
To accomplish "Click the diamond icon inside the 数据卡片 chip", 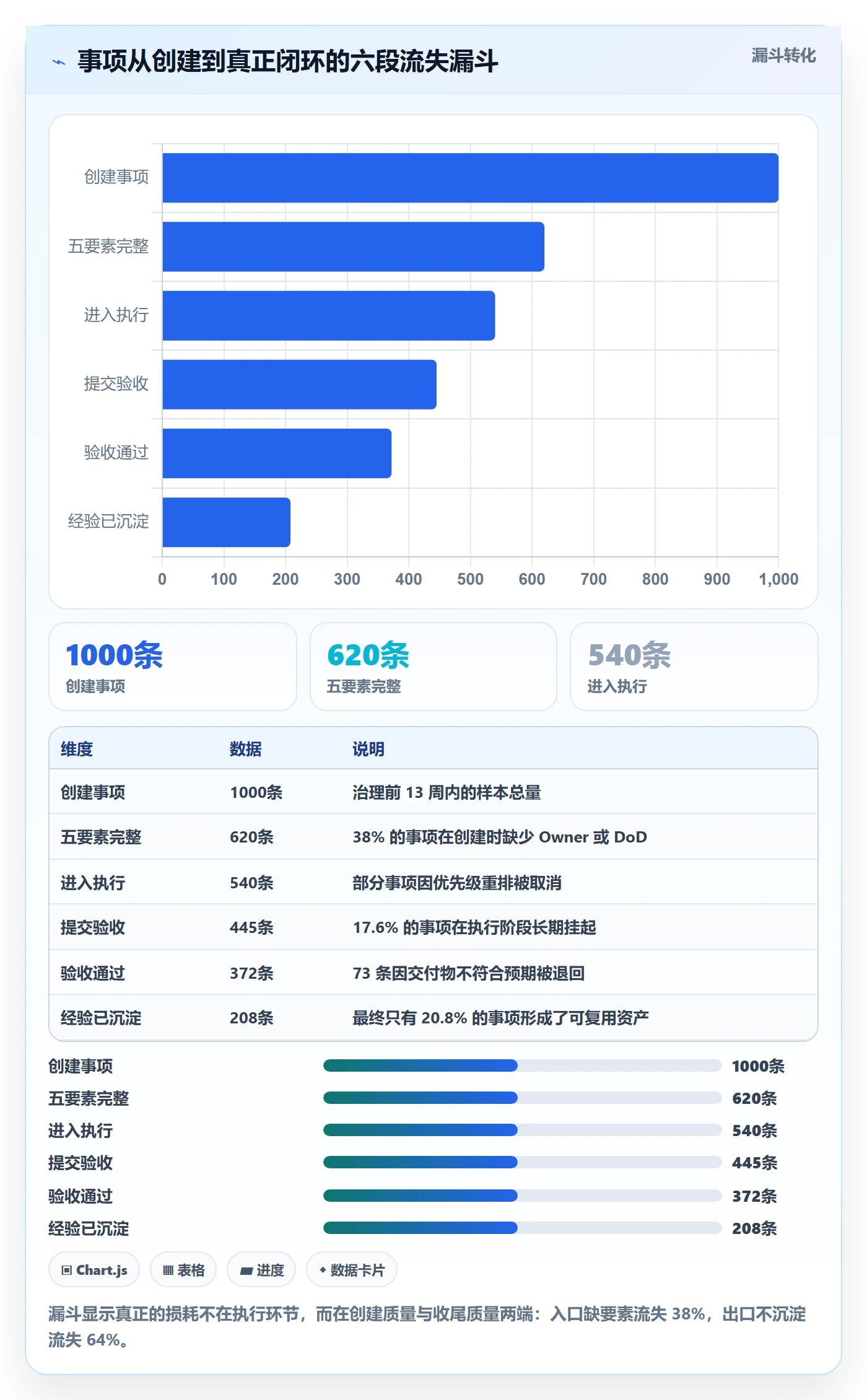I will coord(323,1270).
